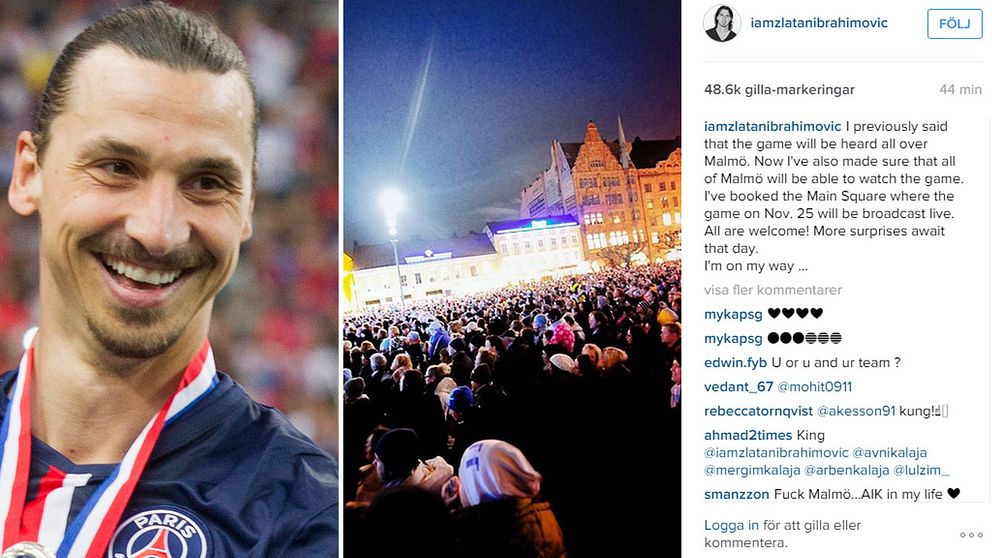Click the 44 min post timestamp

tap(960, 90)
